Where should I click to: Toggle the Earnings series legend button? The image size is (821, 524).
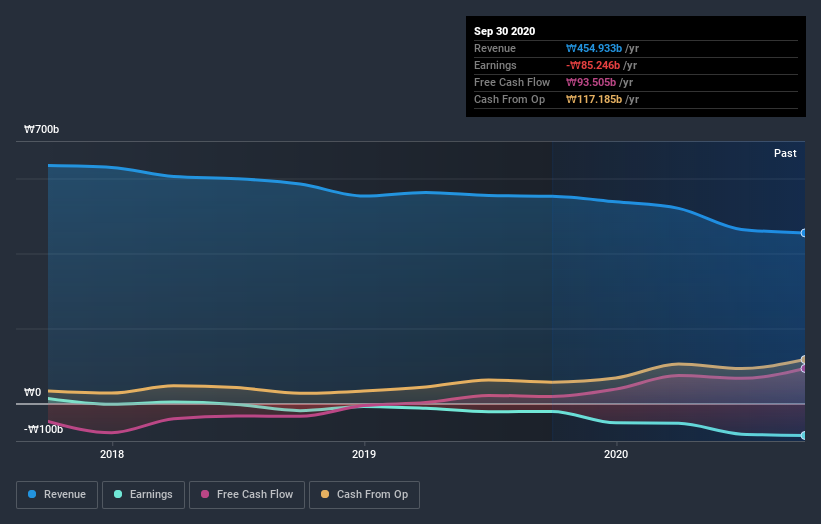click(143, 495)
